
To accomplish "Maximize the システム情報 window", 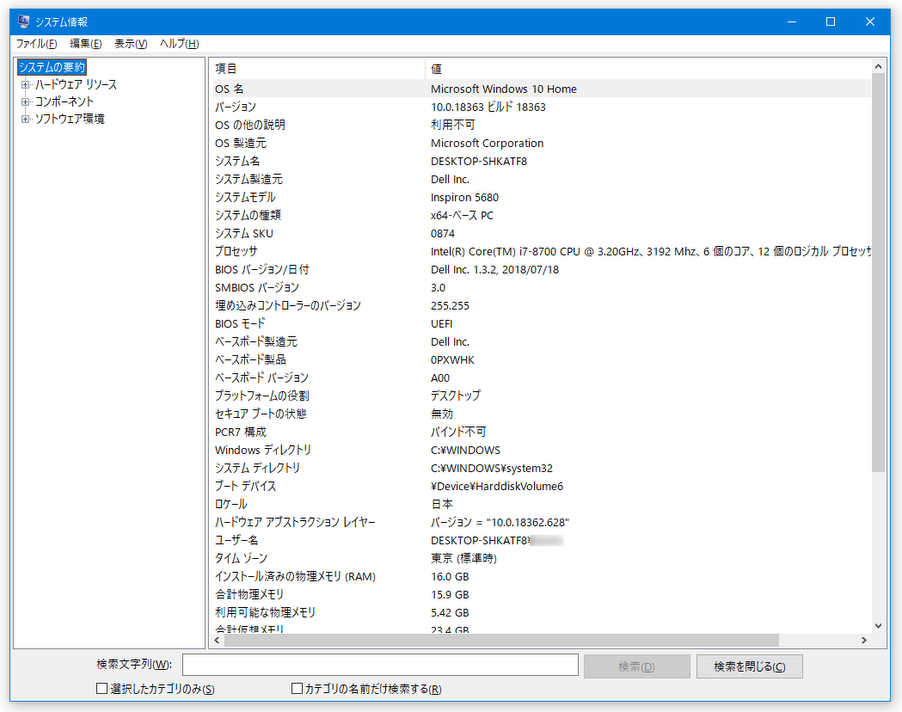I will click(831, 22).
